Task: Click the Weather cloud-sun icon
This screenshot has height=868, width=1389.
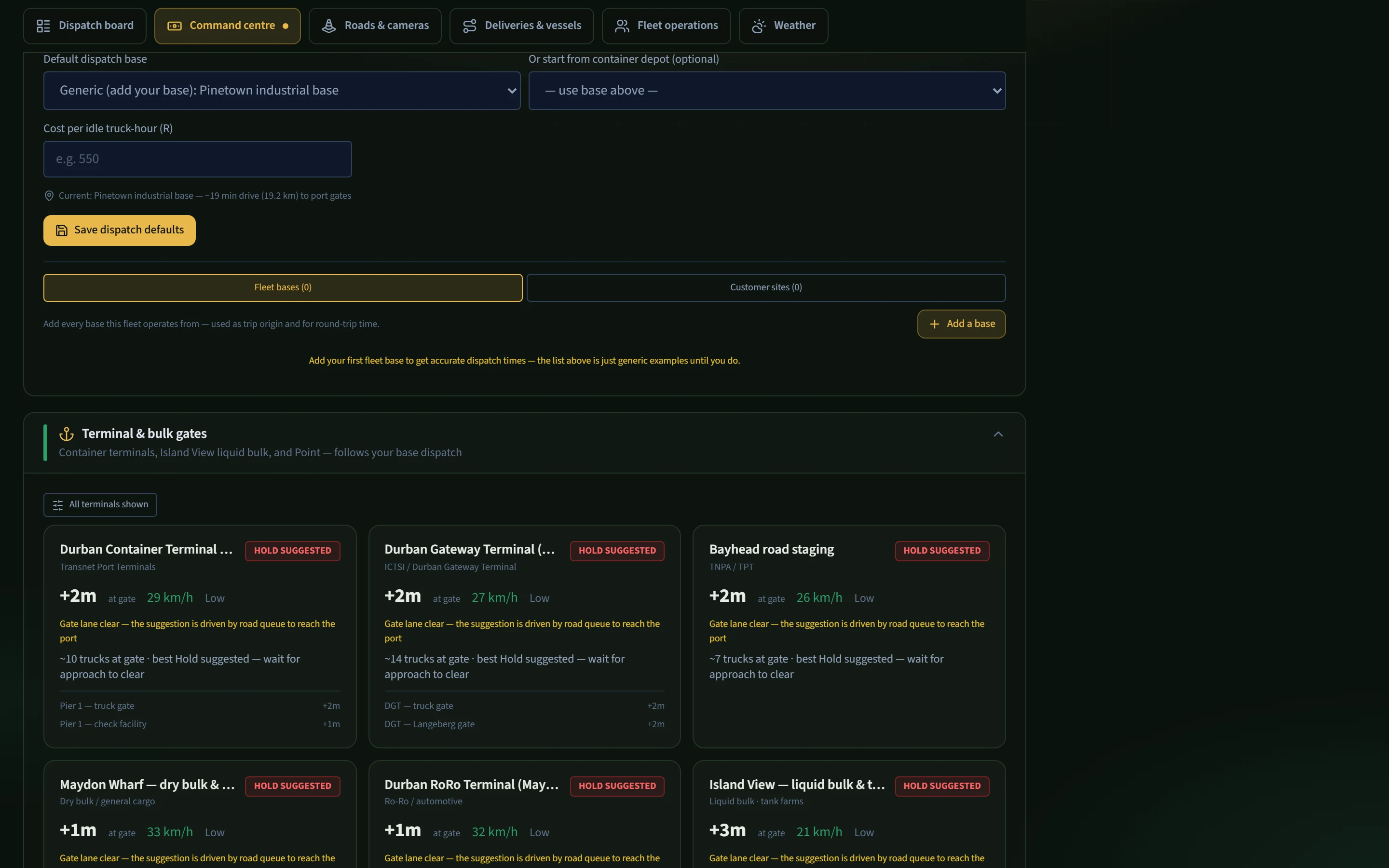Action: point(759,26)
